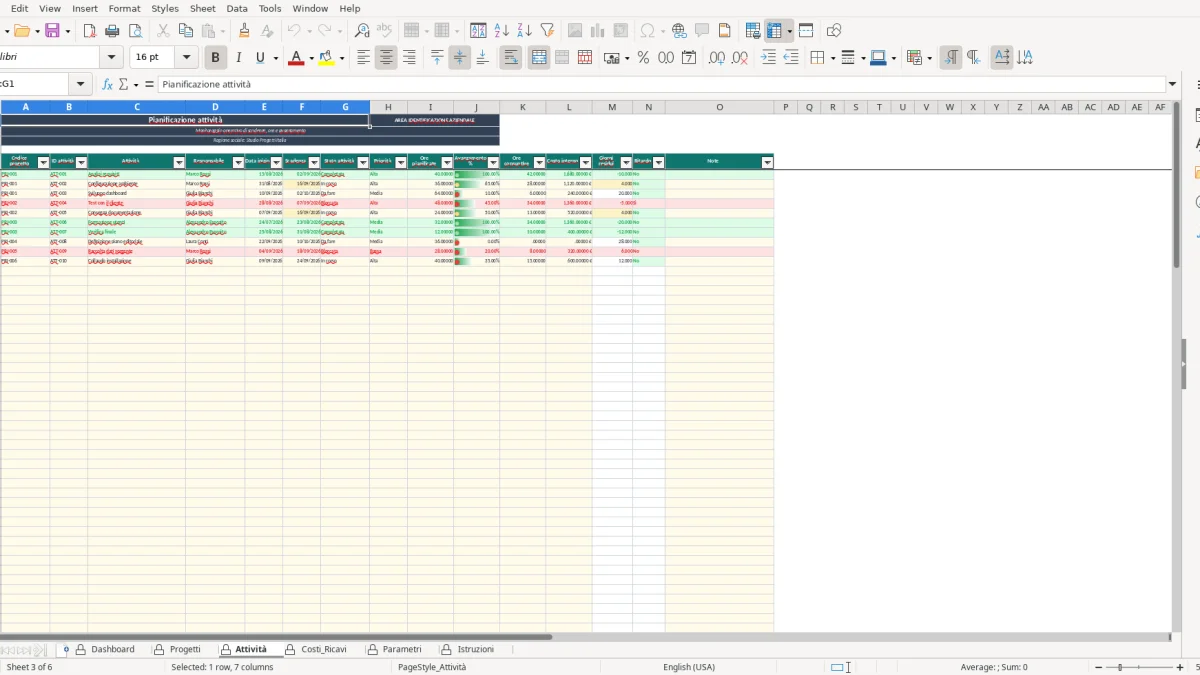This screenshot has height=675, width=1200.
Task: Click the Format as Number icon
Action: [666, 58]
